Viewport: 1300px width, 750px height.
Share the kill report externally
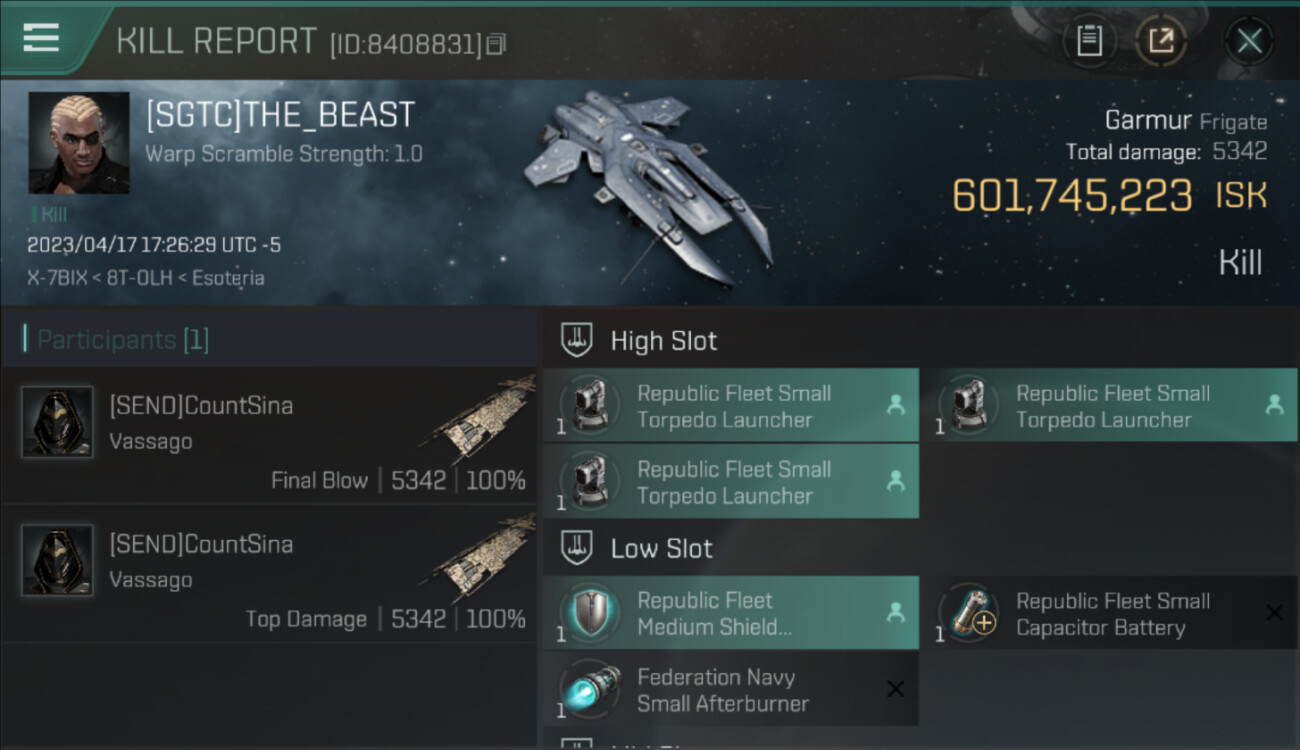(x=1161, y=41)
